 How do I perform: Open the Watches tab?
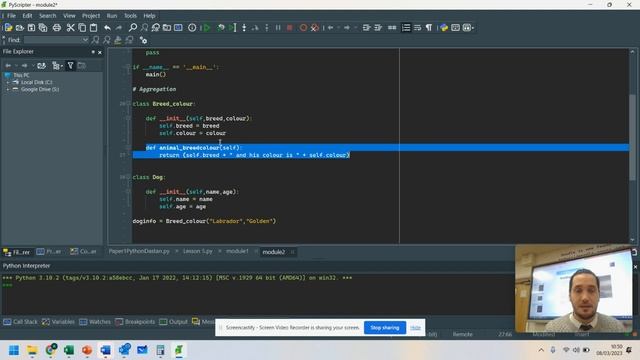95,322
